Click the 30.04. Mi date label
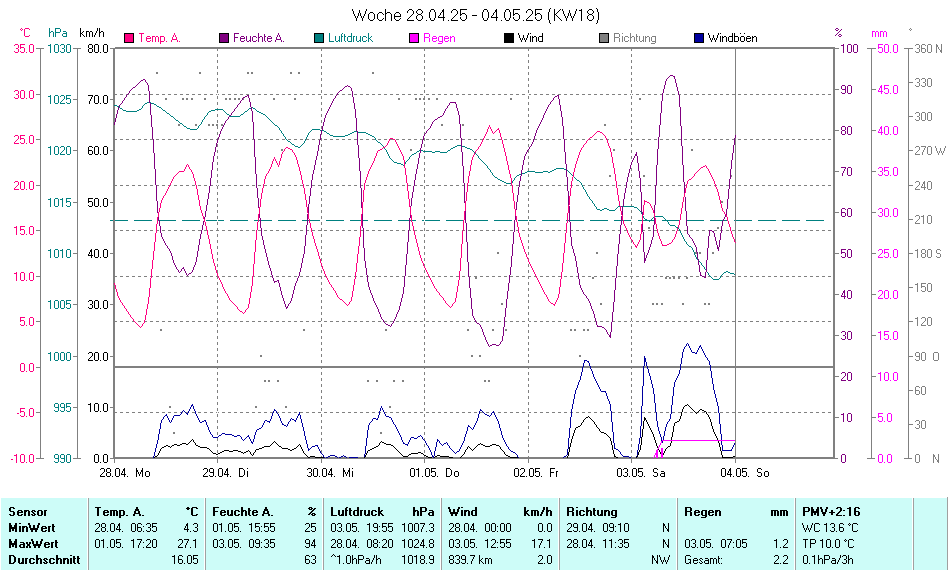948x570 pixels. pyautogui.click(x=330, y=473)
